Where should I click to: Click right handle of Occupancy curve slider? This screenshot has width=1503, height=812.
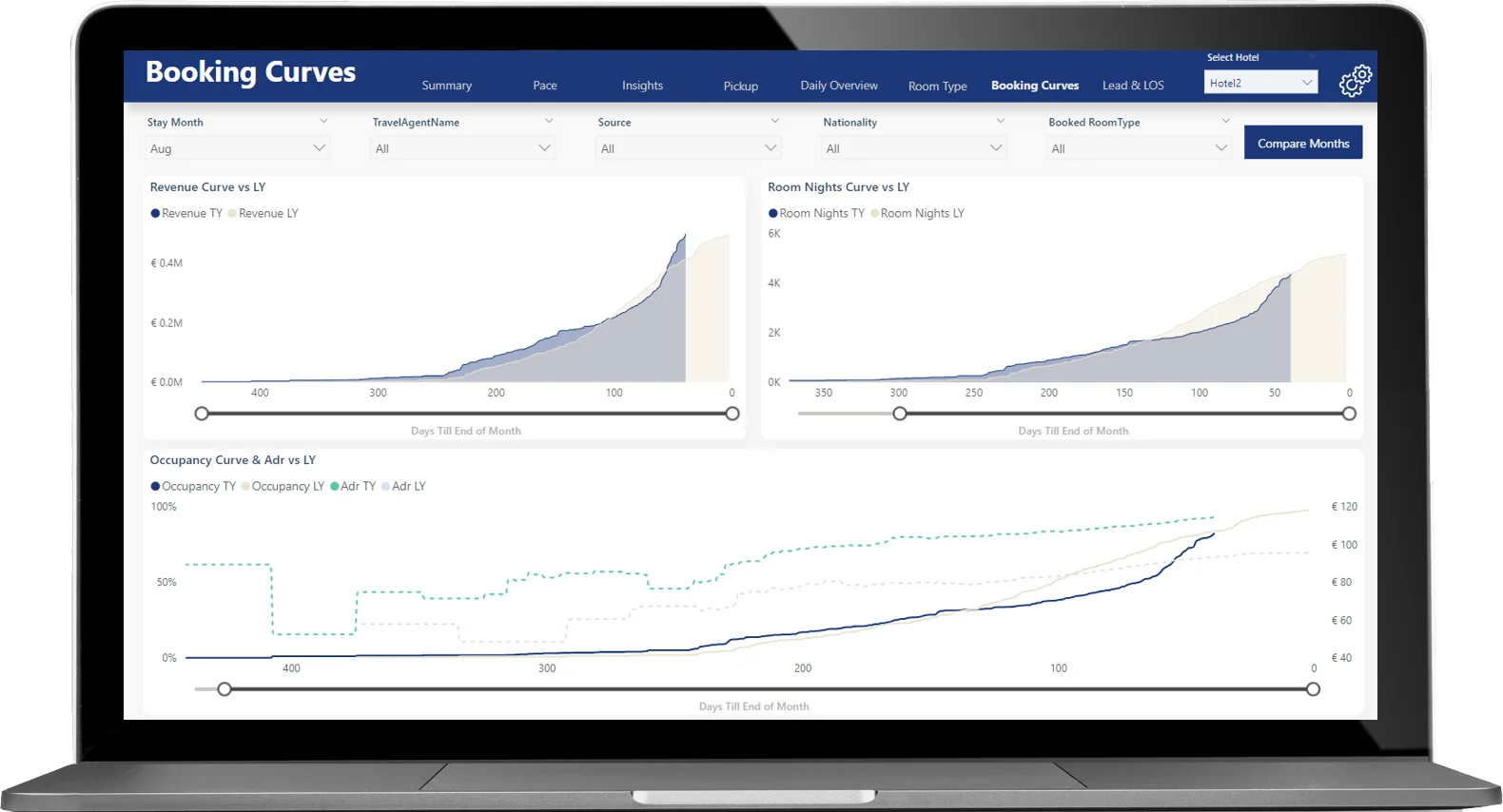coord(1313,689)
